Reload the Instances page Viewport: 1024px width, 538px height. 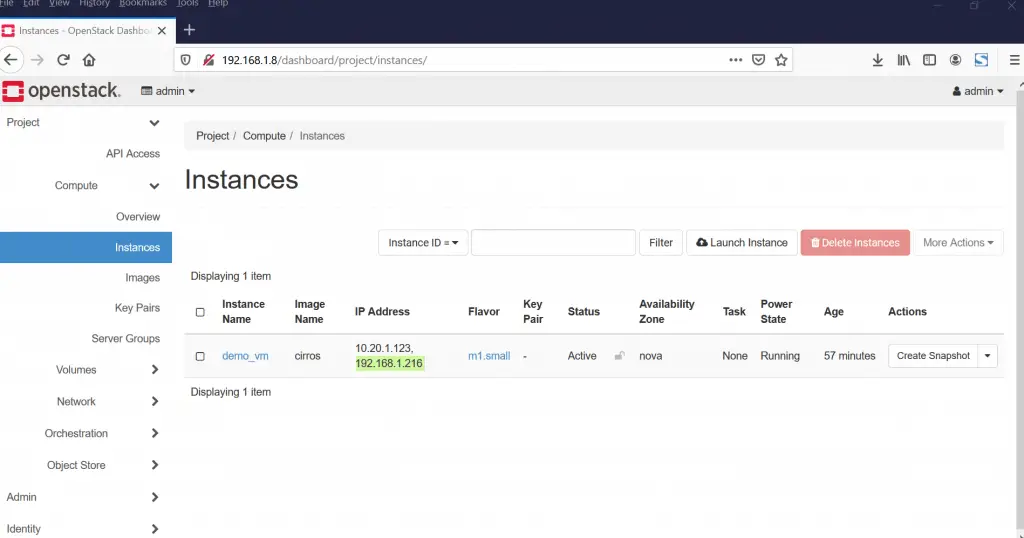pos(63,60)
